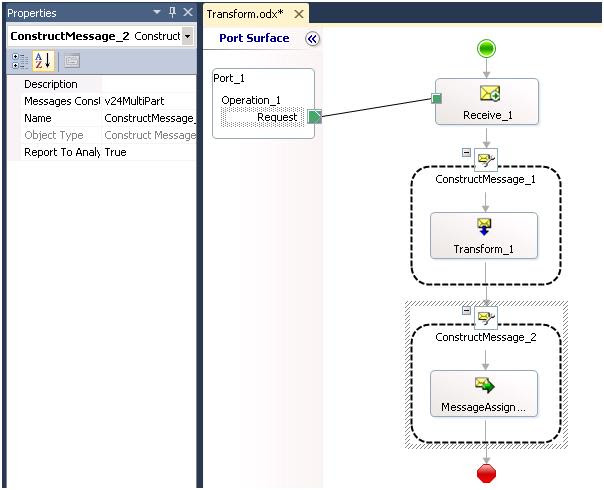Edit the ConstructMessage_ Name value field
The height and width of the screenshot is (490, 604).
click(x=149, y=118)
